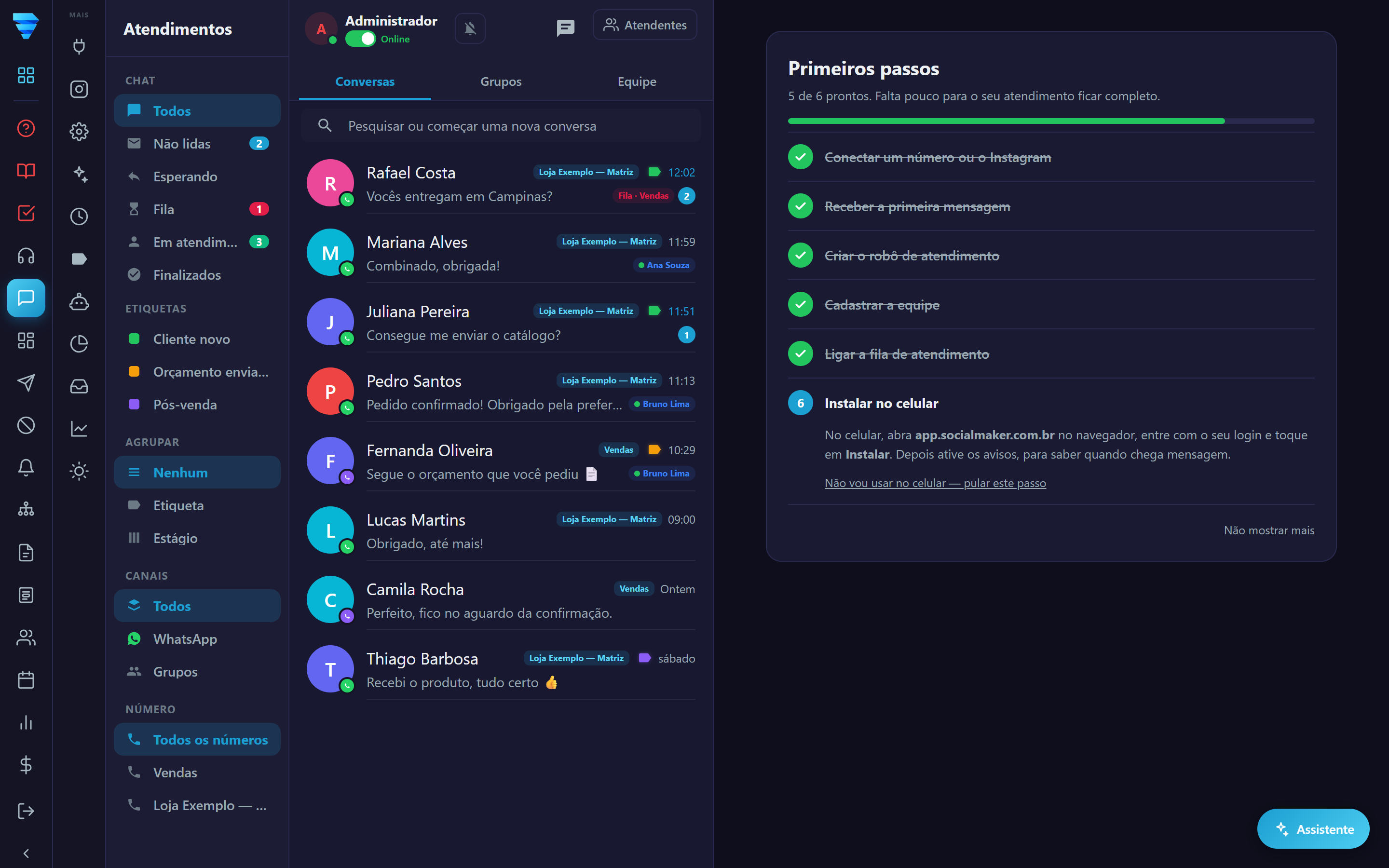The image size is (1389, 868).
Task: Open the bell notifications icon in left rail
Action: click(26, 468)
